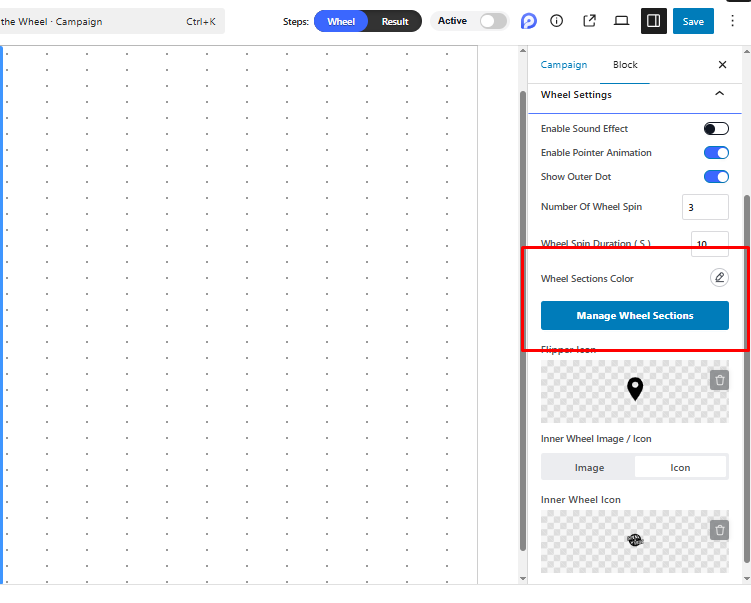Screen dimensions: 751x603
Task: Click the info circle icon
Action: tap(557, 21)
